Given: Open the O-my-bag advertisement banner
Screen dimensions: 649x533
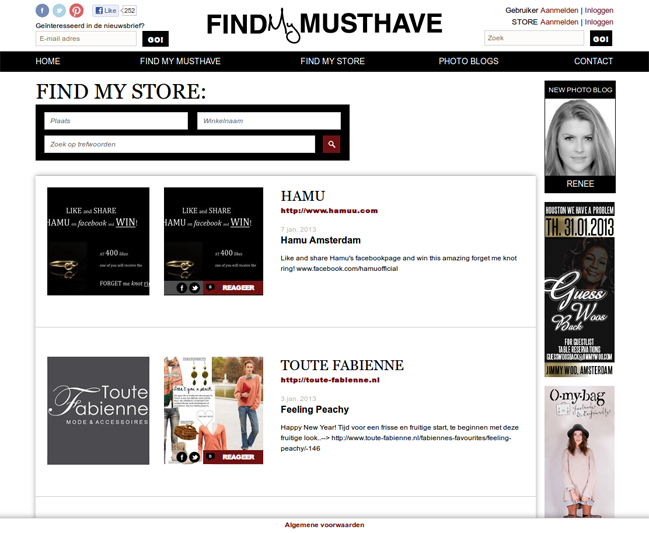Looking at the screenshot, I should pos(579,451).
